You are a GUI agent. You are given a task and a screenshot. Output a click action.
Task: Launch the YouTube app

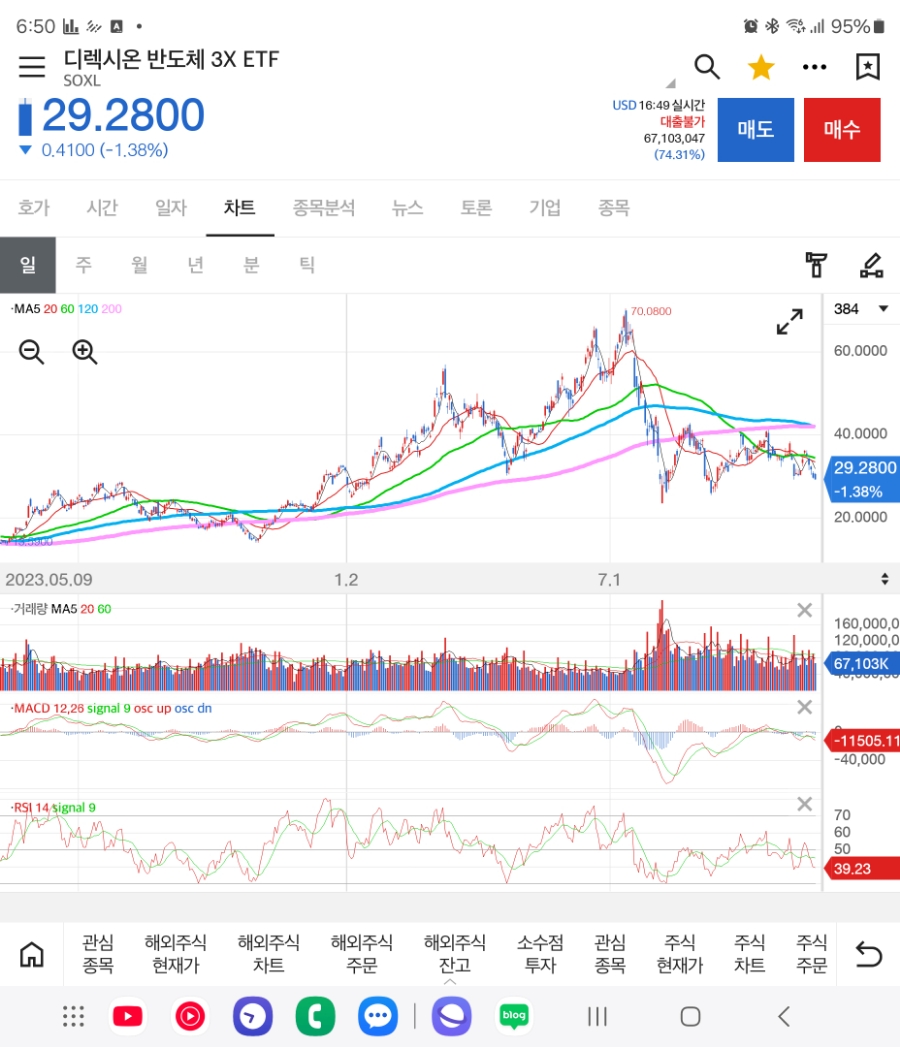(x=128, y=1016)
